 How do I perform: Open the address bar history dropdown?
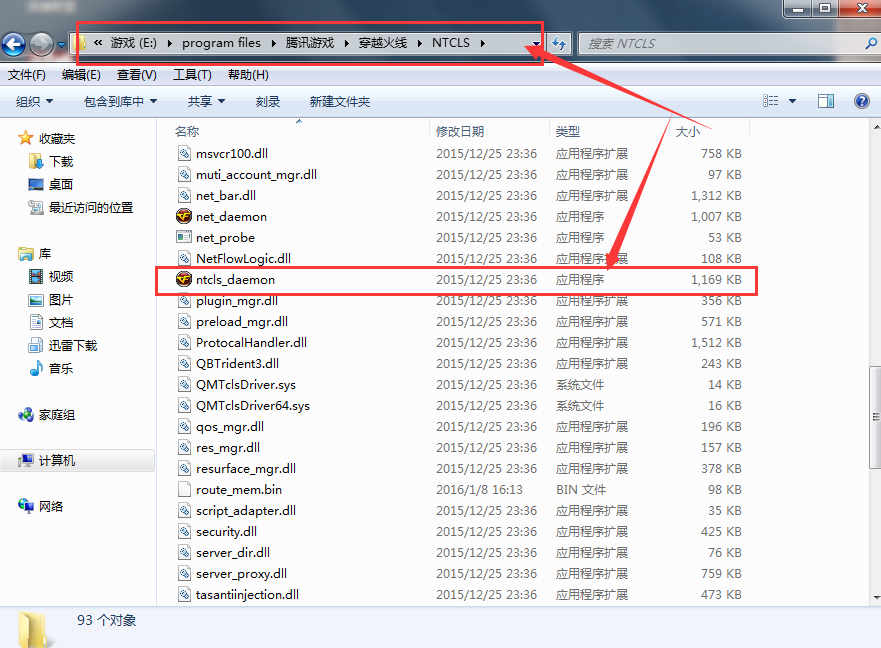pos(536,43)
